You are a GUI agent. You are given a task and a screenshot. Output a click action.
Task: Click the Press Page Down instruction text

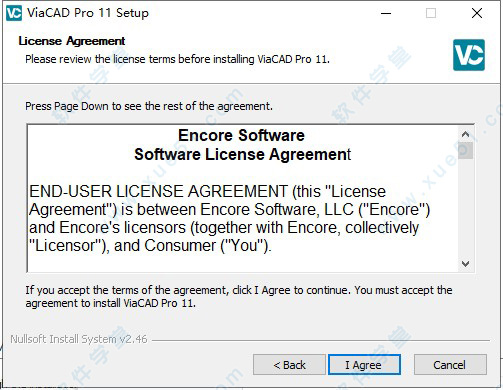coord(149,106)
